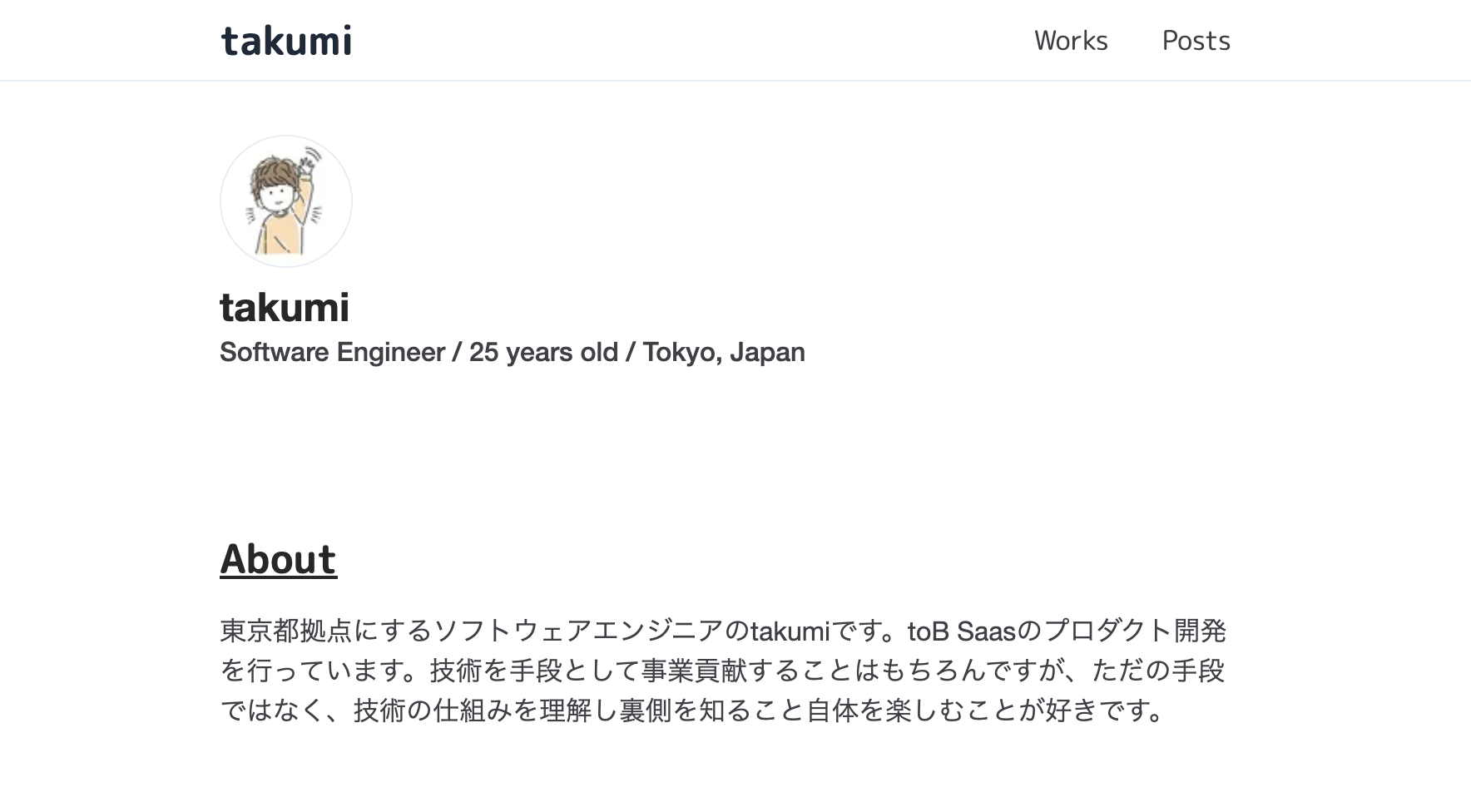Click "Tokyo, Japan" in the subtitle
The image size is (1471, 812).
[x=723, y=352]
